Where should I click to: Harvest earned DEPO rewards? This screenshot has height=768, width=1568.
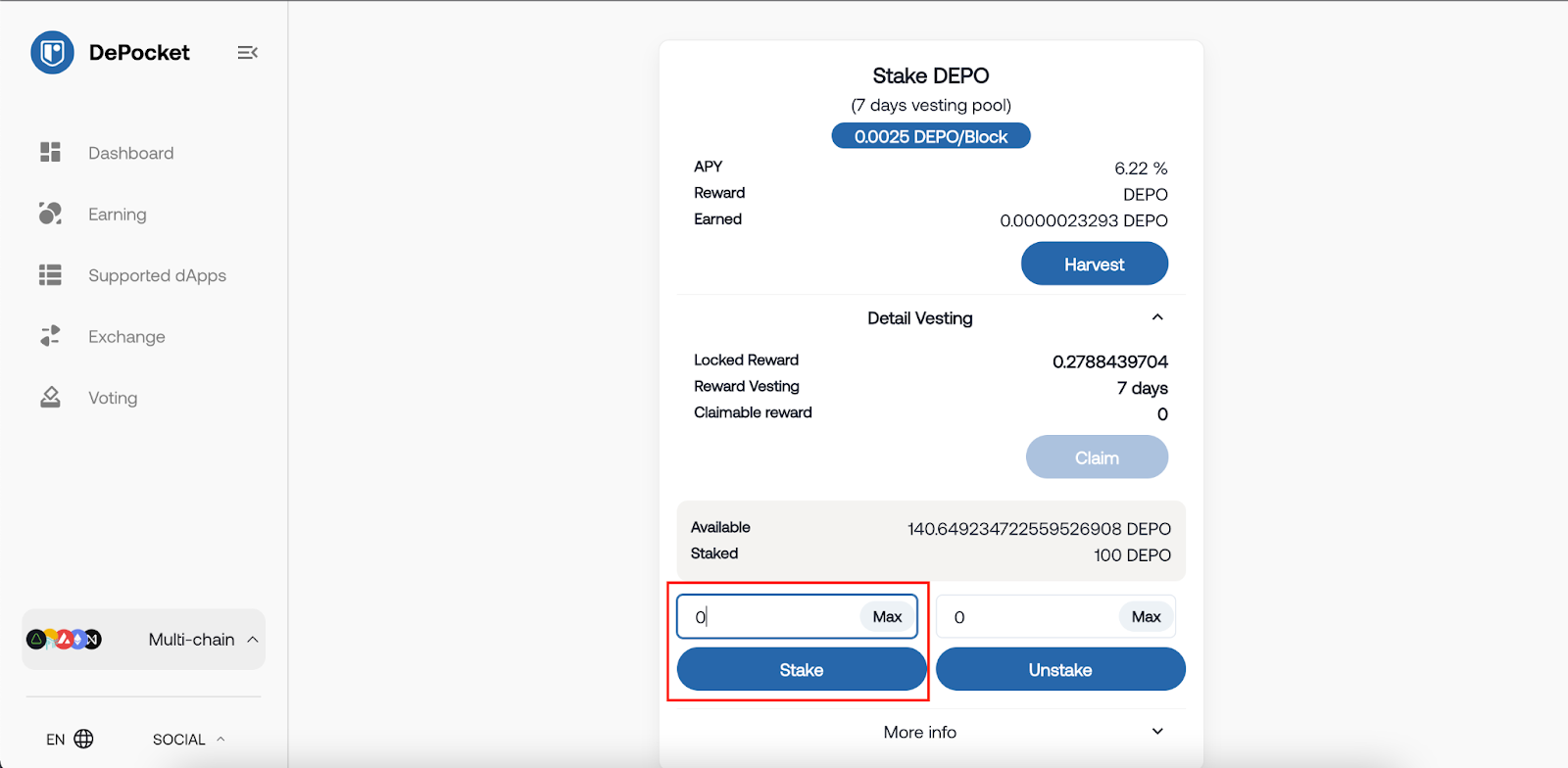tap(1095, 264)
